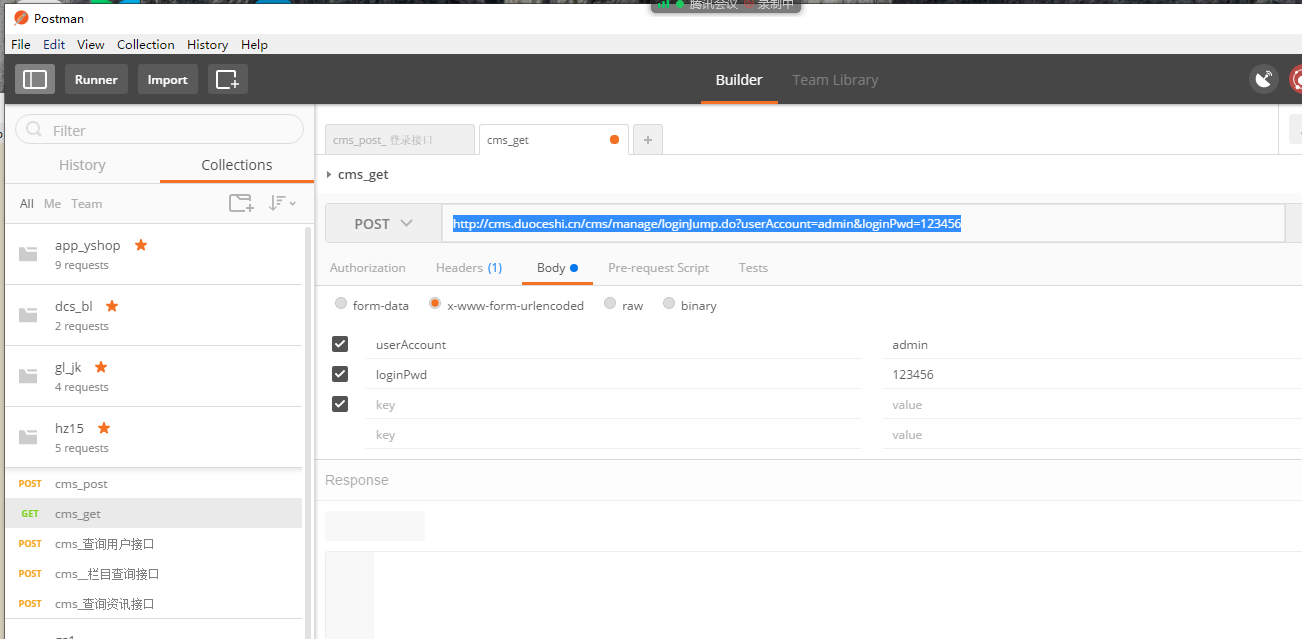Filter collections by Me
This screenshot has width=1302, height=639.
coord(52,203)
